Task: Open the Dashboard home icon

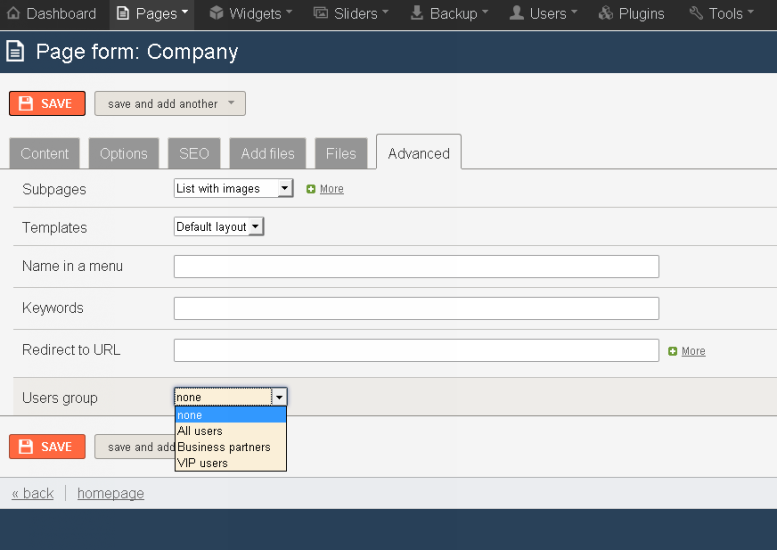Action: pos(13,13)
